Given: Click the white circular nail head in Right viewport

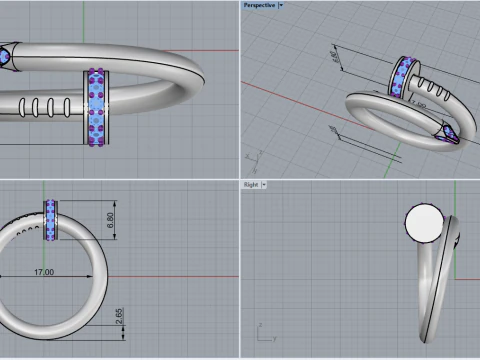Looking at the screenshot, I should 424,223.
